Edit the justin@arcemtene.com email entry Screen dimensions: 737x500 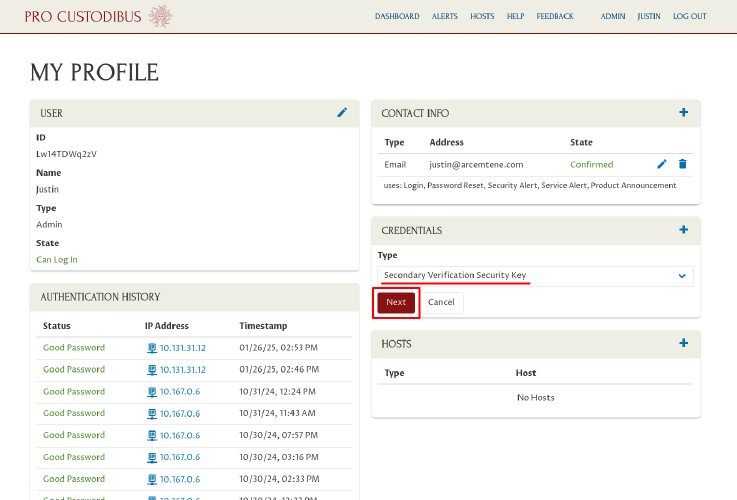[662, 164]
